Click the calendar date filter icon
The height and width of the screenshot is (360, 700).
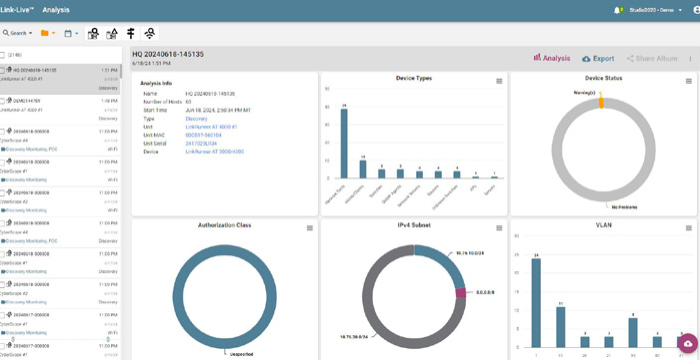68,33
